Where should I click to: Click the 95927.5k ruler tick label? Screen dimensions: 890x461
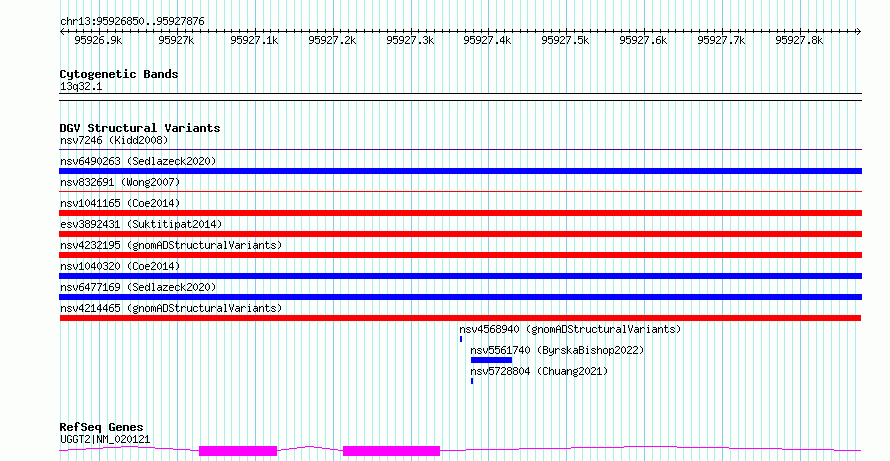pyautogui.click(x=565, y=40)
